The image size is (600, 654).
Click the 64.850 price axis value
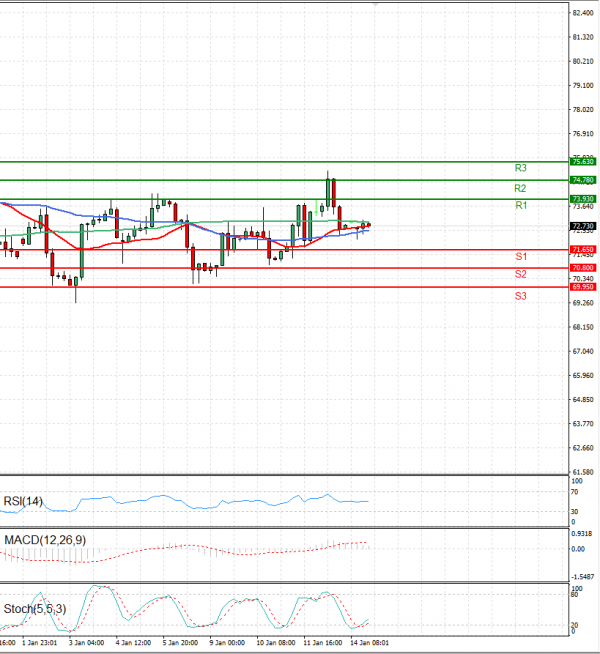[x=583, y=400]
